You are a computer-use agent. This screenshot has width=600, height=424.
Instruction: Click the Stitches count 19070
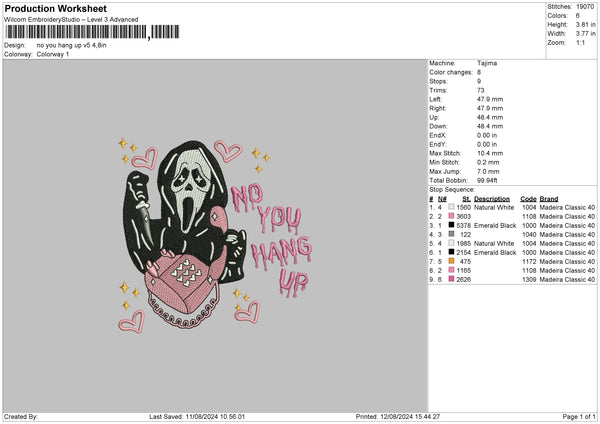click(584, 6)
